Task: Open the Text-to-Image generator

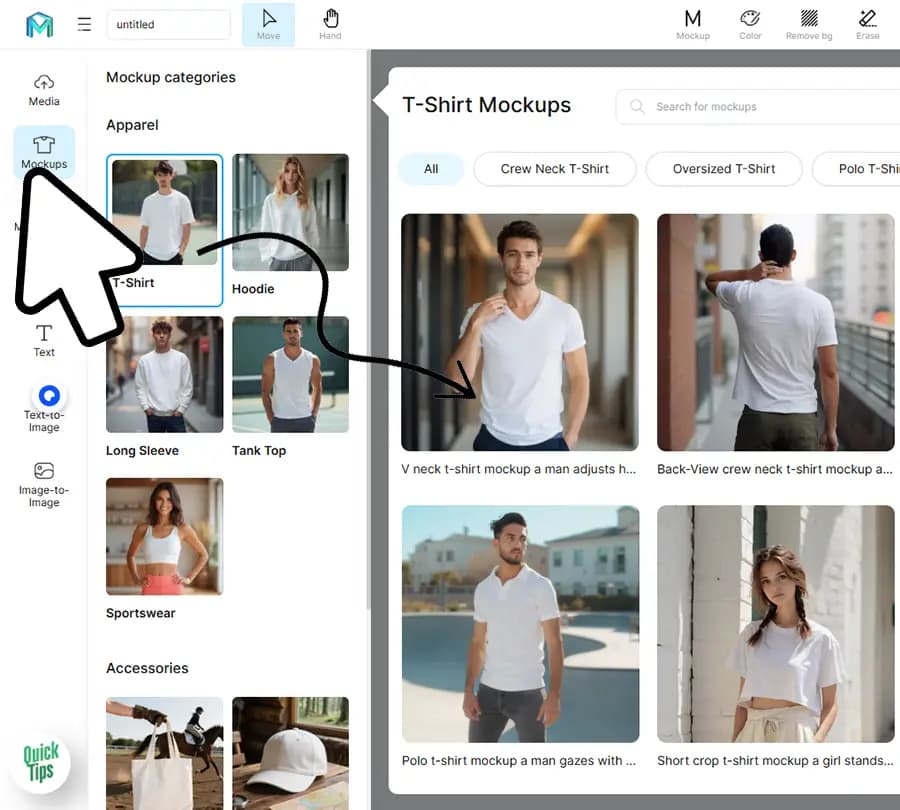Action: [x=44, y=408]
